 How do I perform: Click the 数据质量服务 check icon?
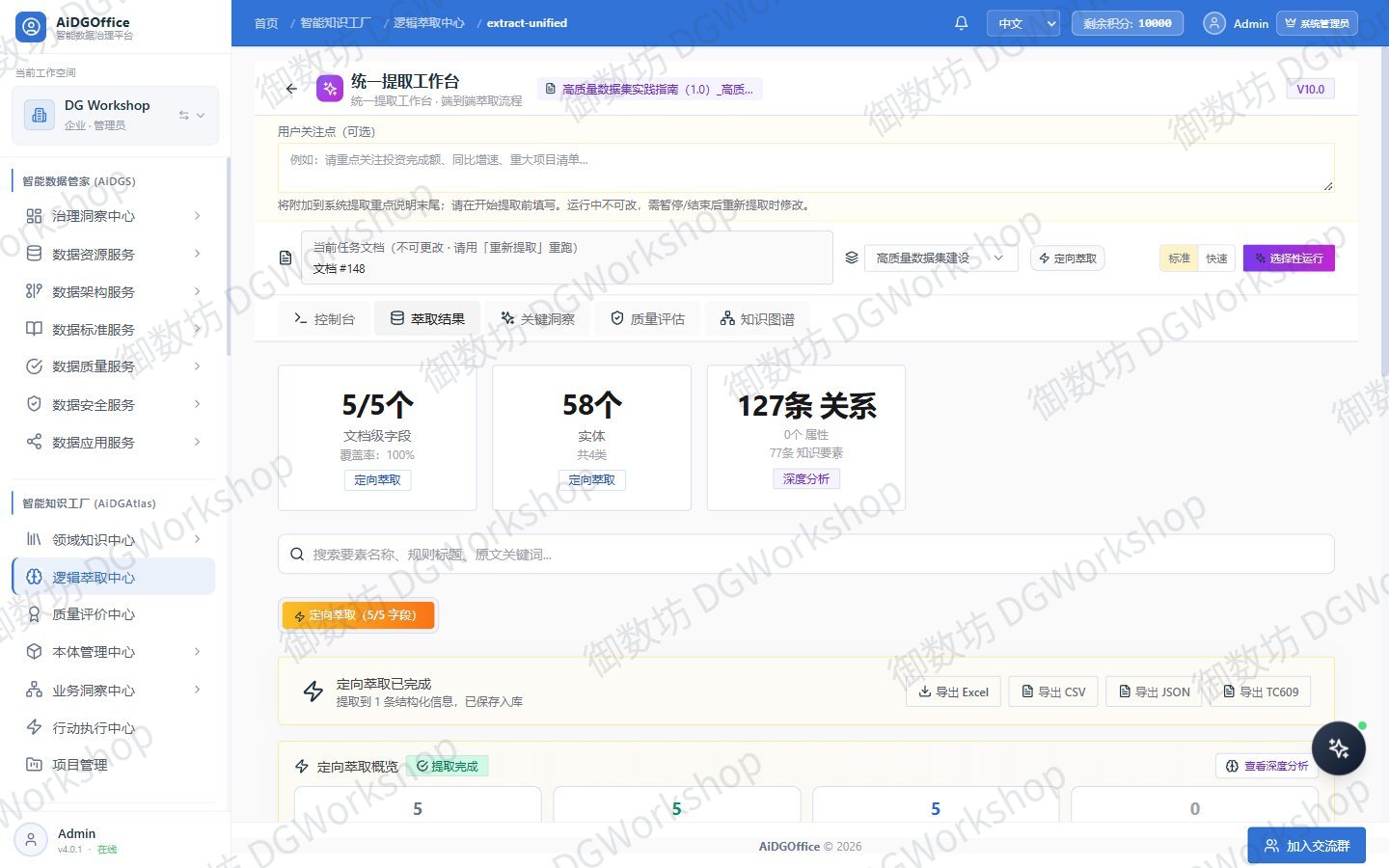34,366
